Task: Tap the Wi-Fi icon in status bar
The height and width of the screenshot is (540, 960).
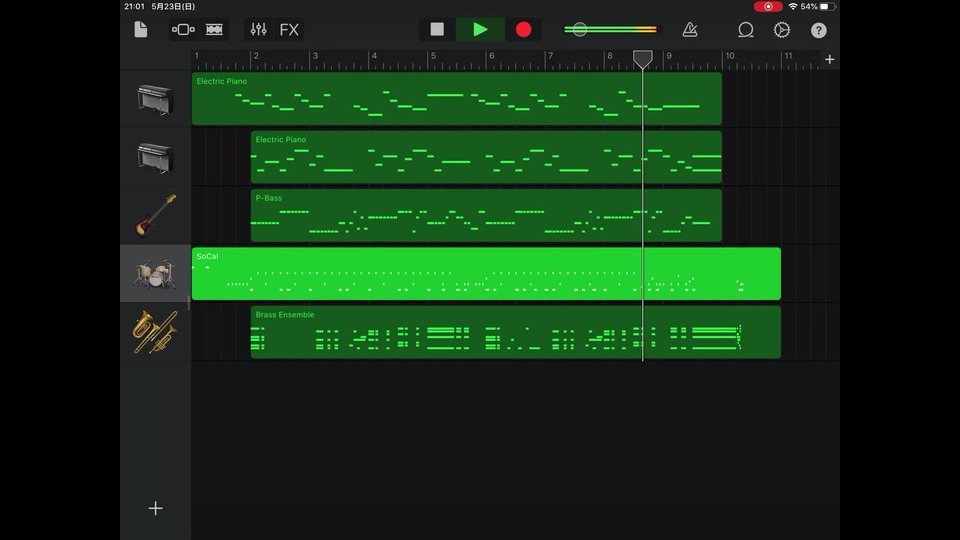Action: (793, 7)
